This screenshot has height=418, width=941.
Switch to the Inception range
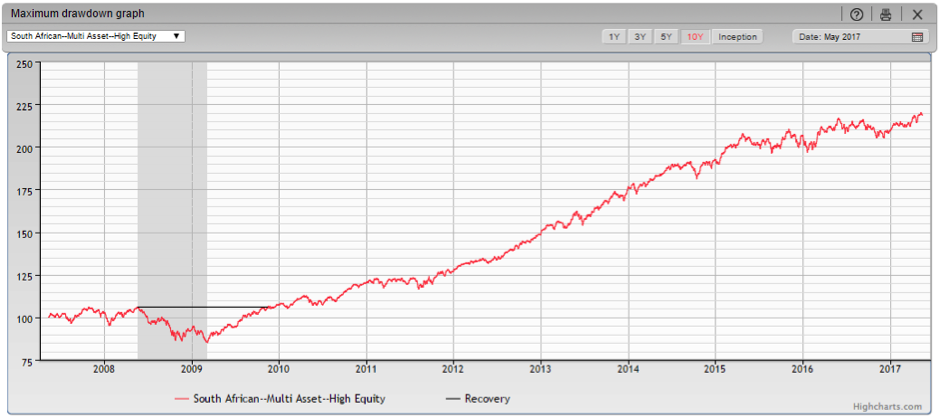click(x=738, y=37)
